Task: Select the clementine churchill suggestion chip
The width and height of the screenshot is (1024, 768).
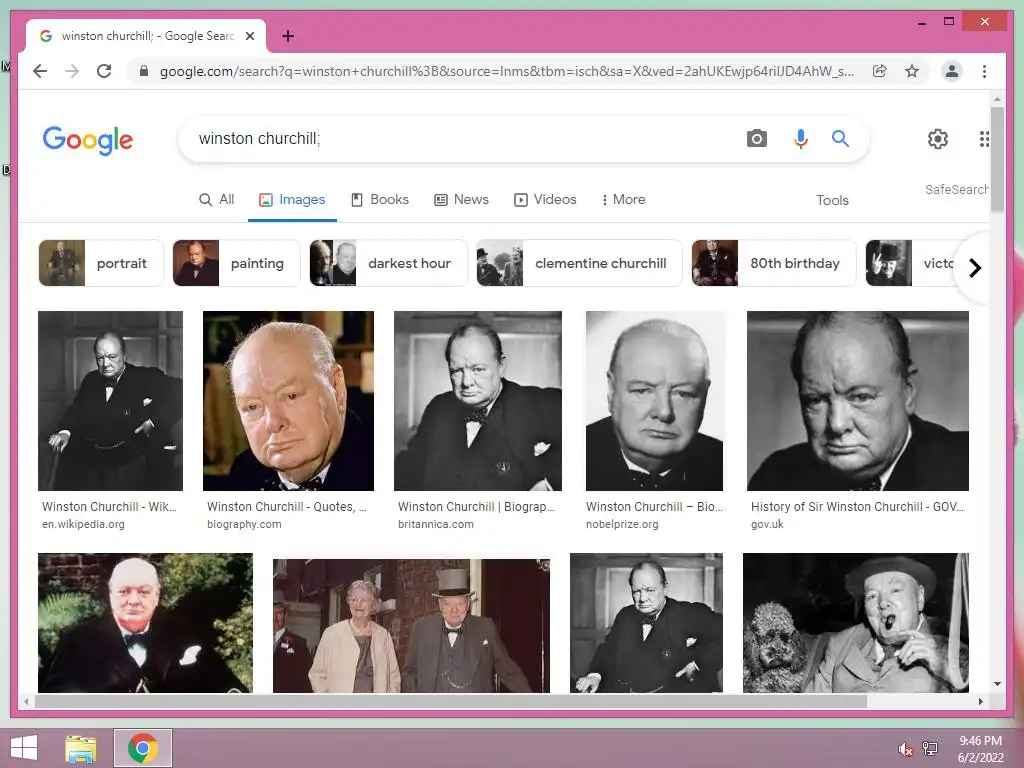Action: [x=579, y=263]
